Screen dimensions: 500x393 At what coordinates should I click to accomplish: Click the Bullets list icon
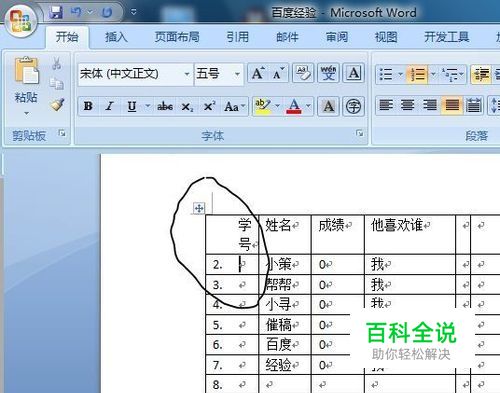tap(386, 74)
